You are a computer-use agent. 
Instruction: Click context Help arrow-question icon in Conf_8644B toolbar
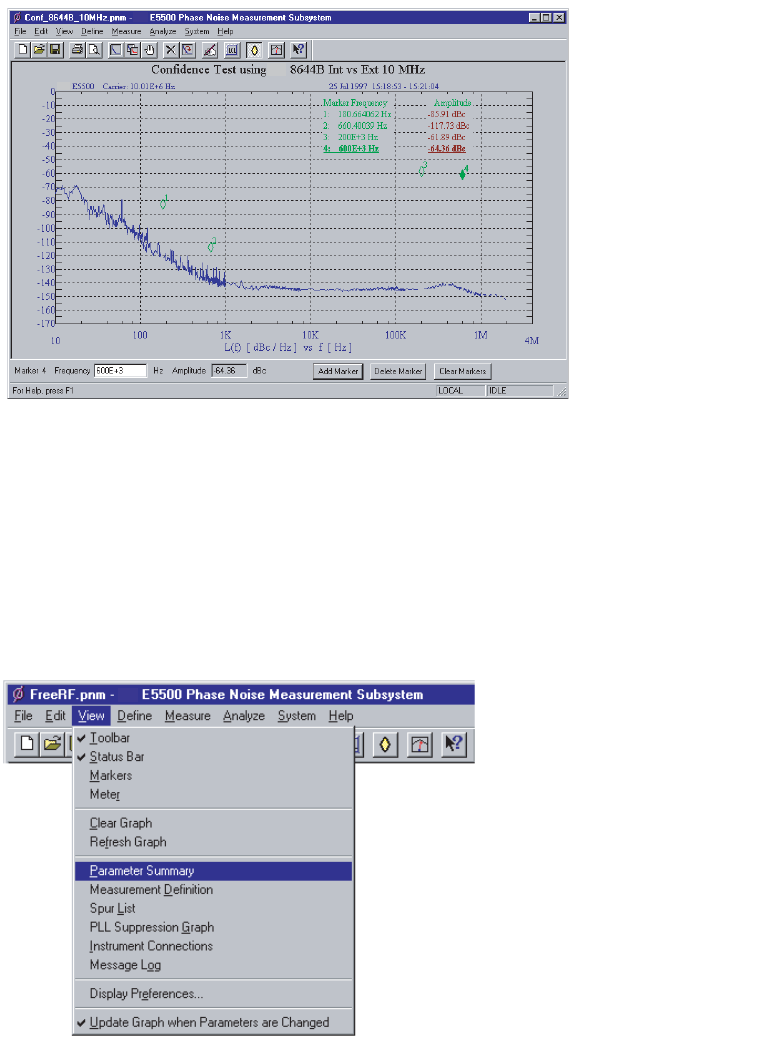pos(298,49)
